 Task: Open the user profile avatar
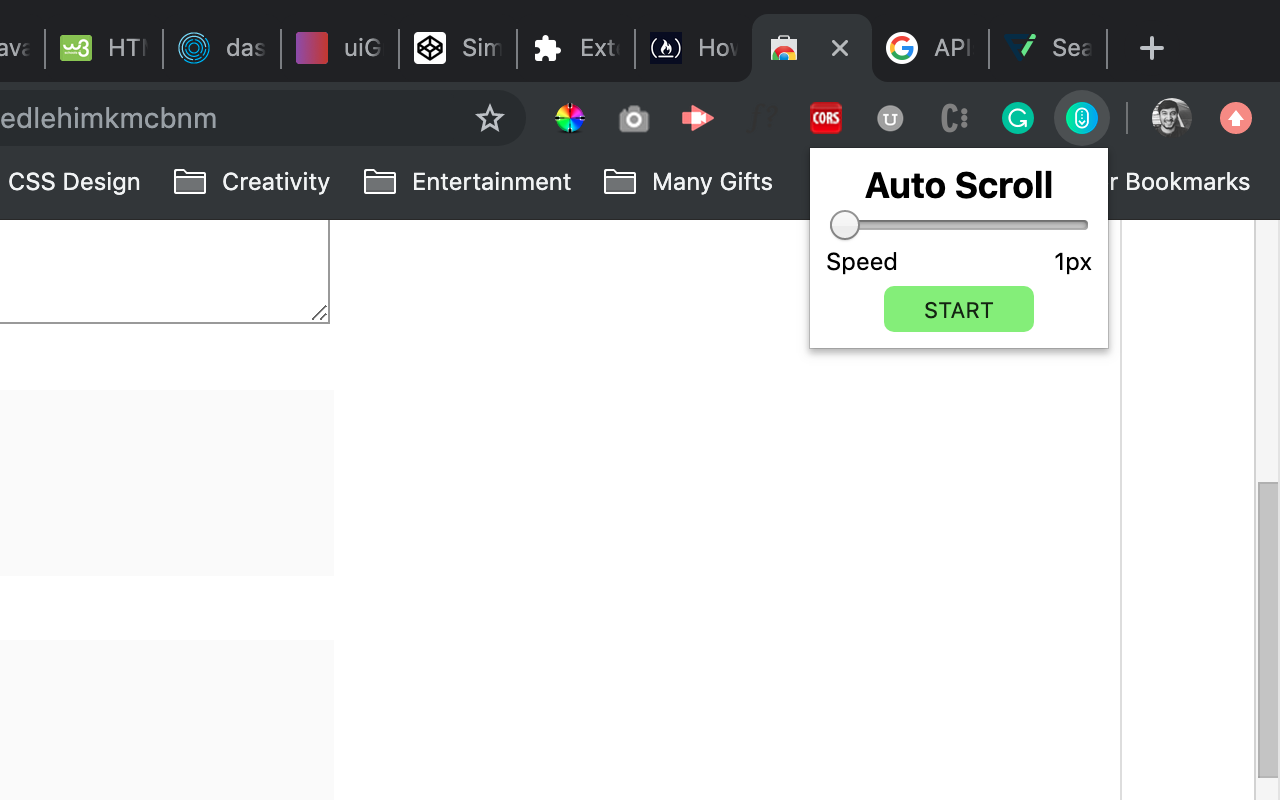pos(1172,118)
